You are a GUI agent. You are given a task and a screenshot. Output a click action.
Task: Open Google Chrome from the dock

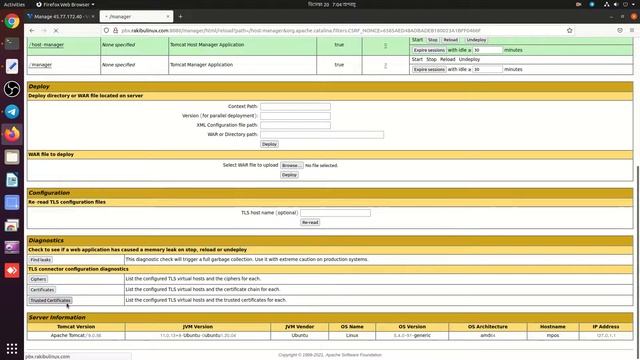[x=12, y=21]
